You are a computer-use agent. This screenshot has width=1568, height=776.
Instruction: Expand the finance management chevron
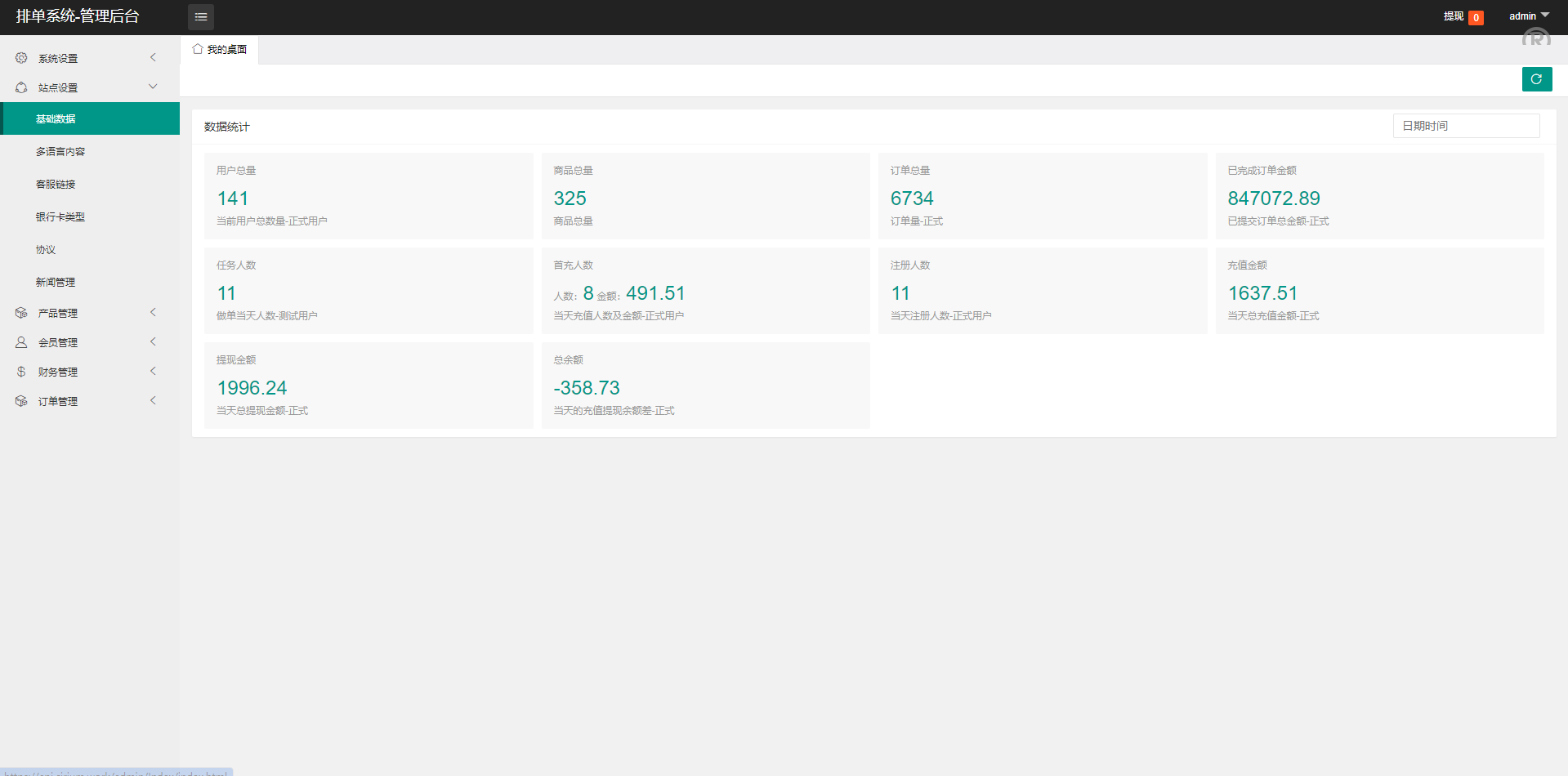click(x=153, y=372)
